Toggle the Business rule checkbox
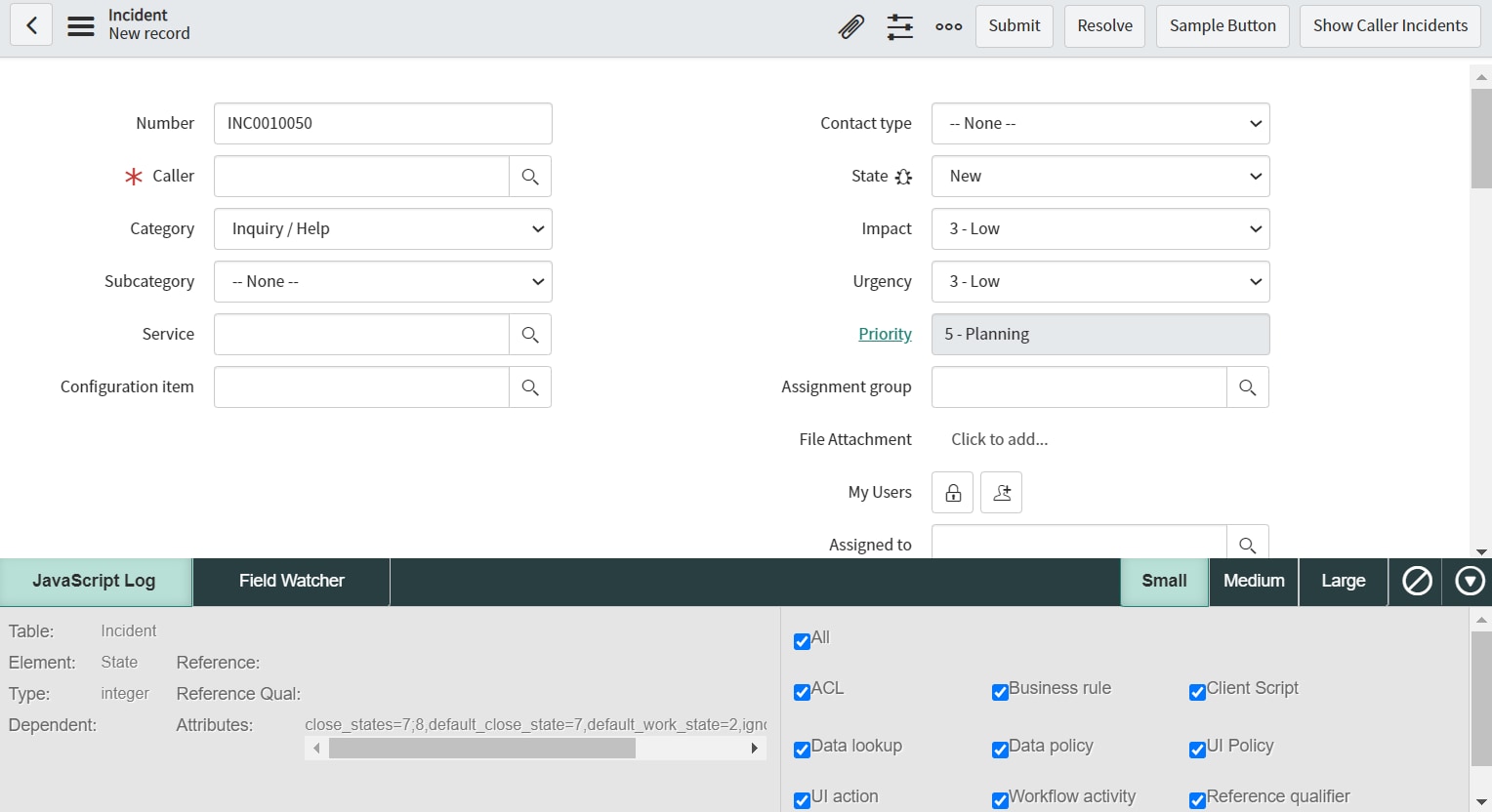The image size is (1492, 812). pyautogui.click(x=1000, y=692)
